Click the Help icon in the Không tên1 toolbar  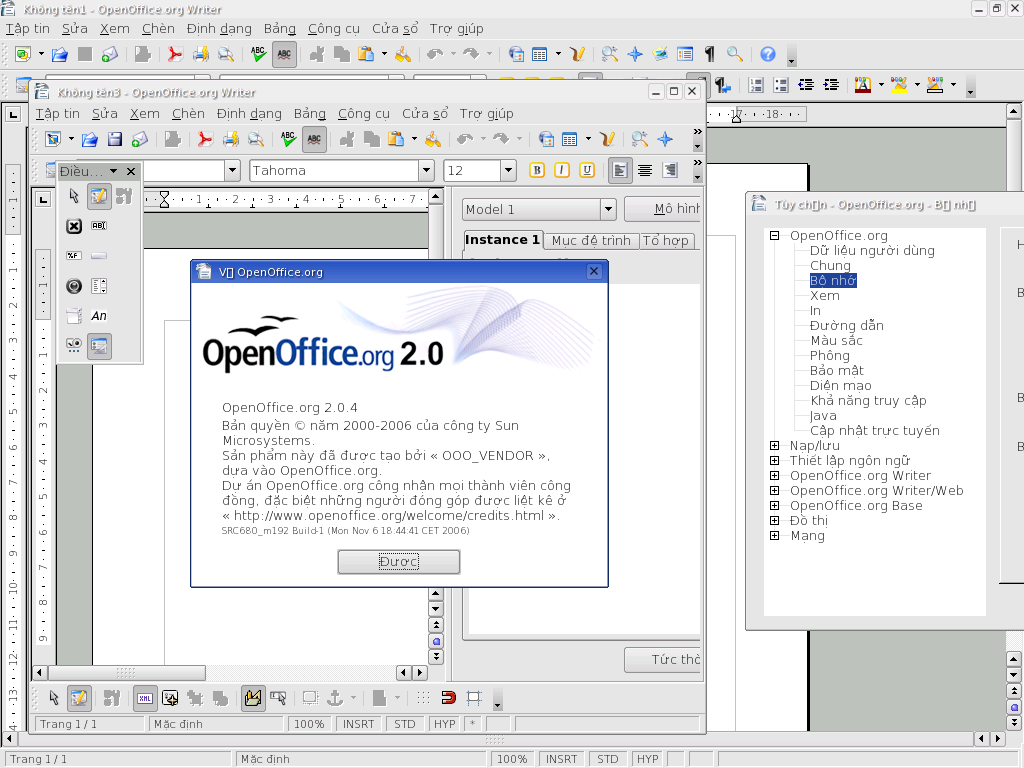(x=768, y=54)
